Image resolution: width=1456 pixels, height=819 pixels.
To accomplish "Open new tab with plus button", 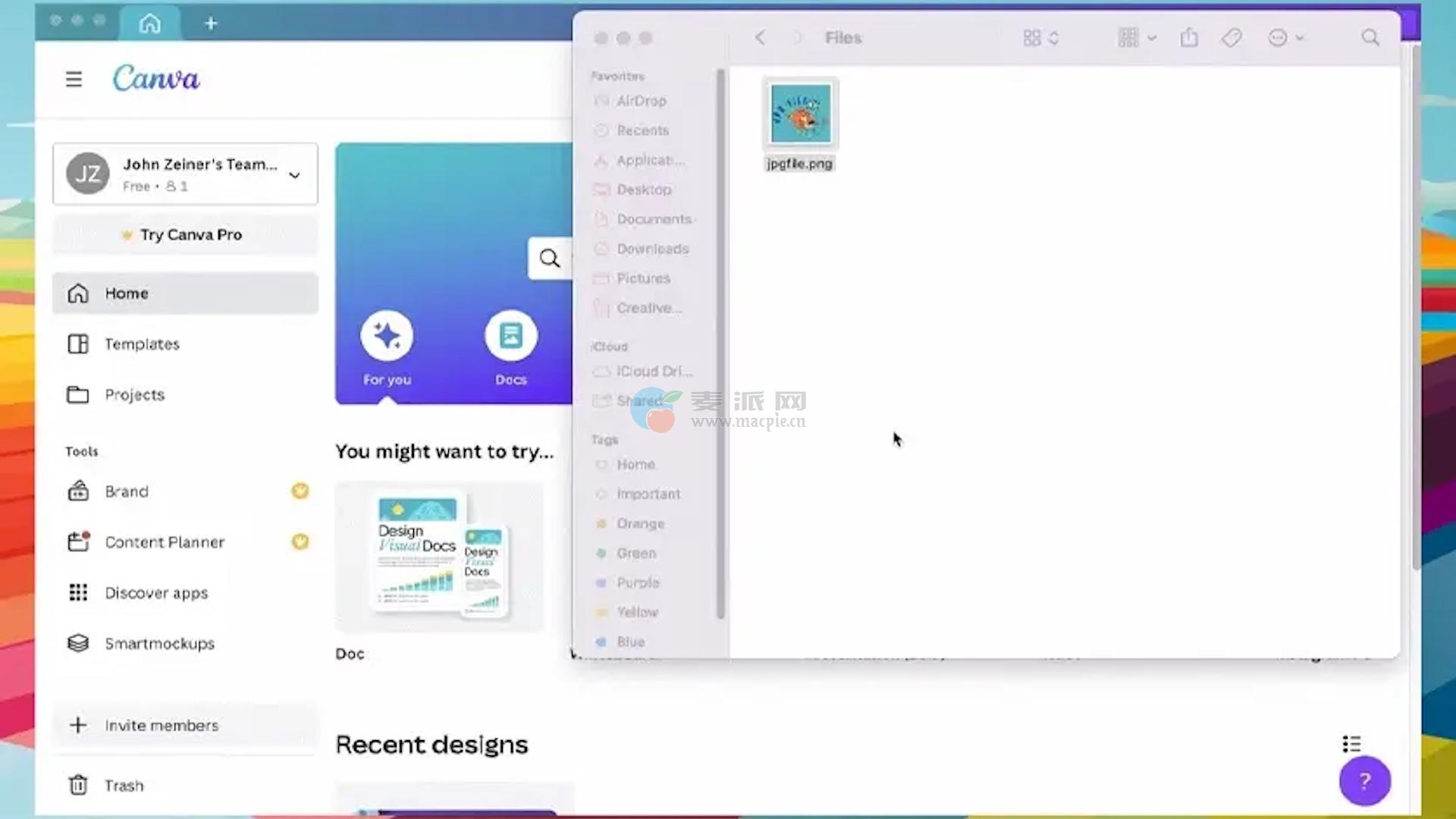I will (x=211, y=24).
